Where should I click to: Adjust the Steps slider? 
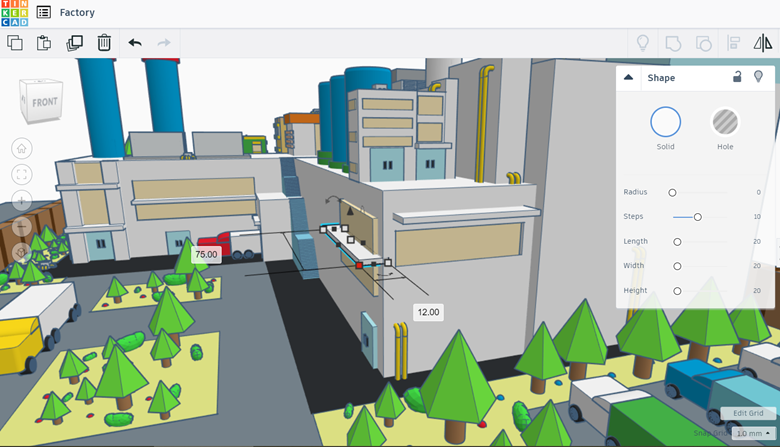[697, 217]
